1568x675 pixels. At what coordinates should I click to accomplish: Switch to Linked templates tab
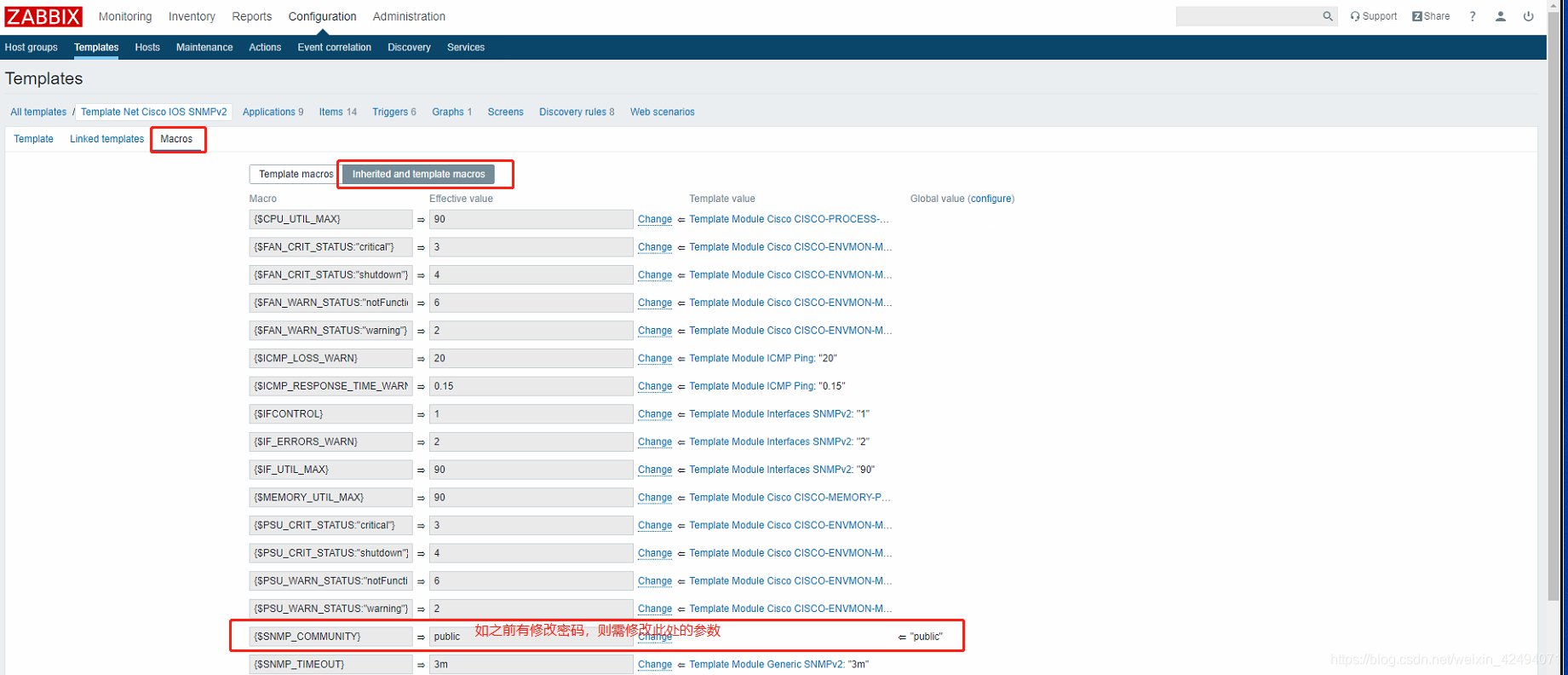tap(107, 139)
